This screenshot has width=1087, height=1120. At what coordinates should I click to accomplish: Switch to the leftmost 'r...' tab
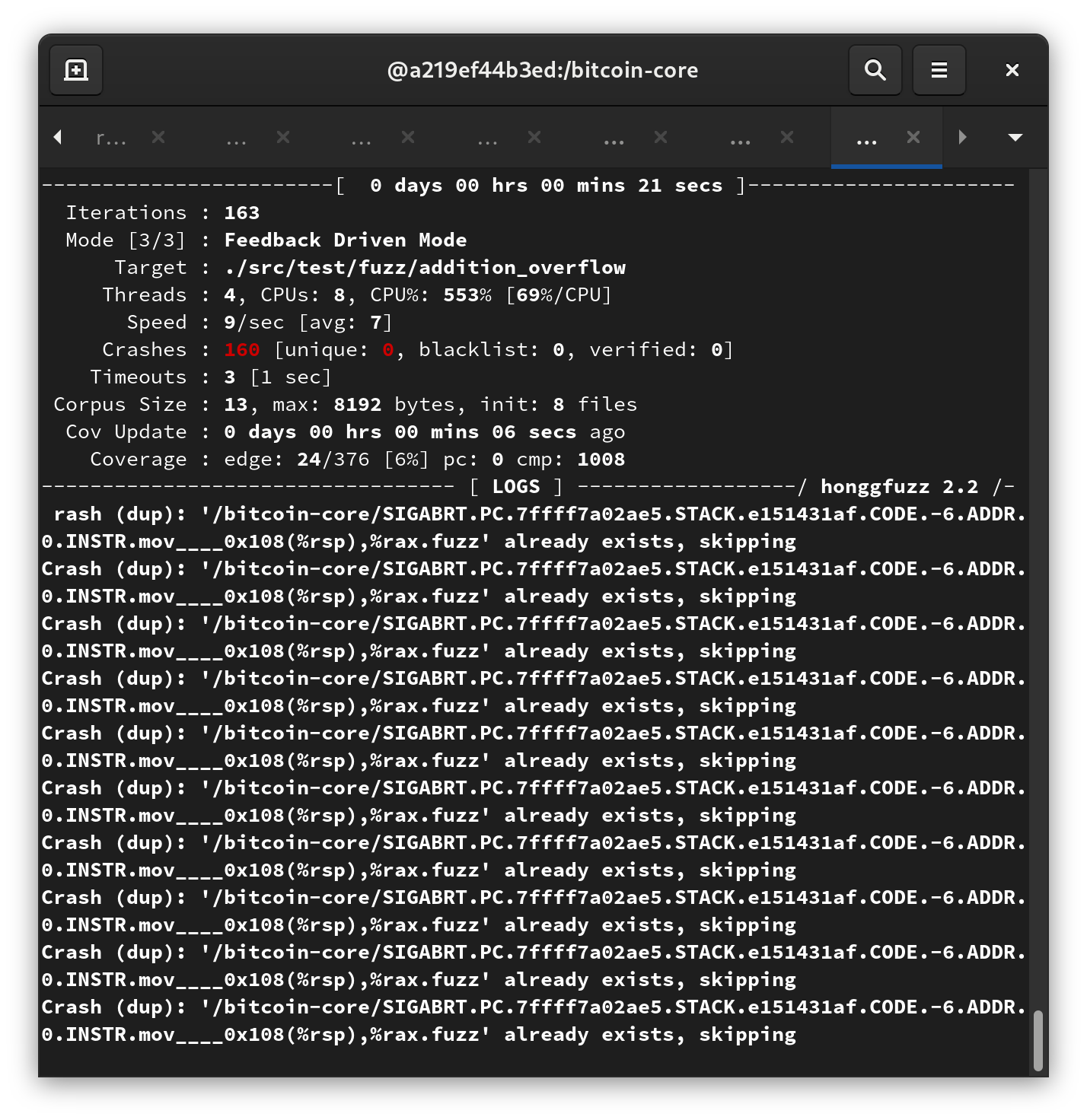110,137
